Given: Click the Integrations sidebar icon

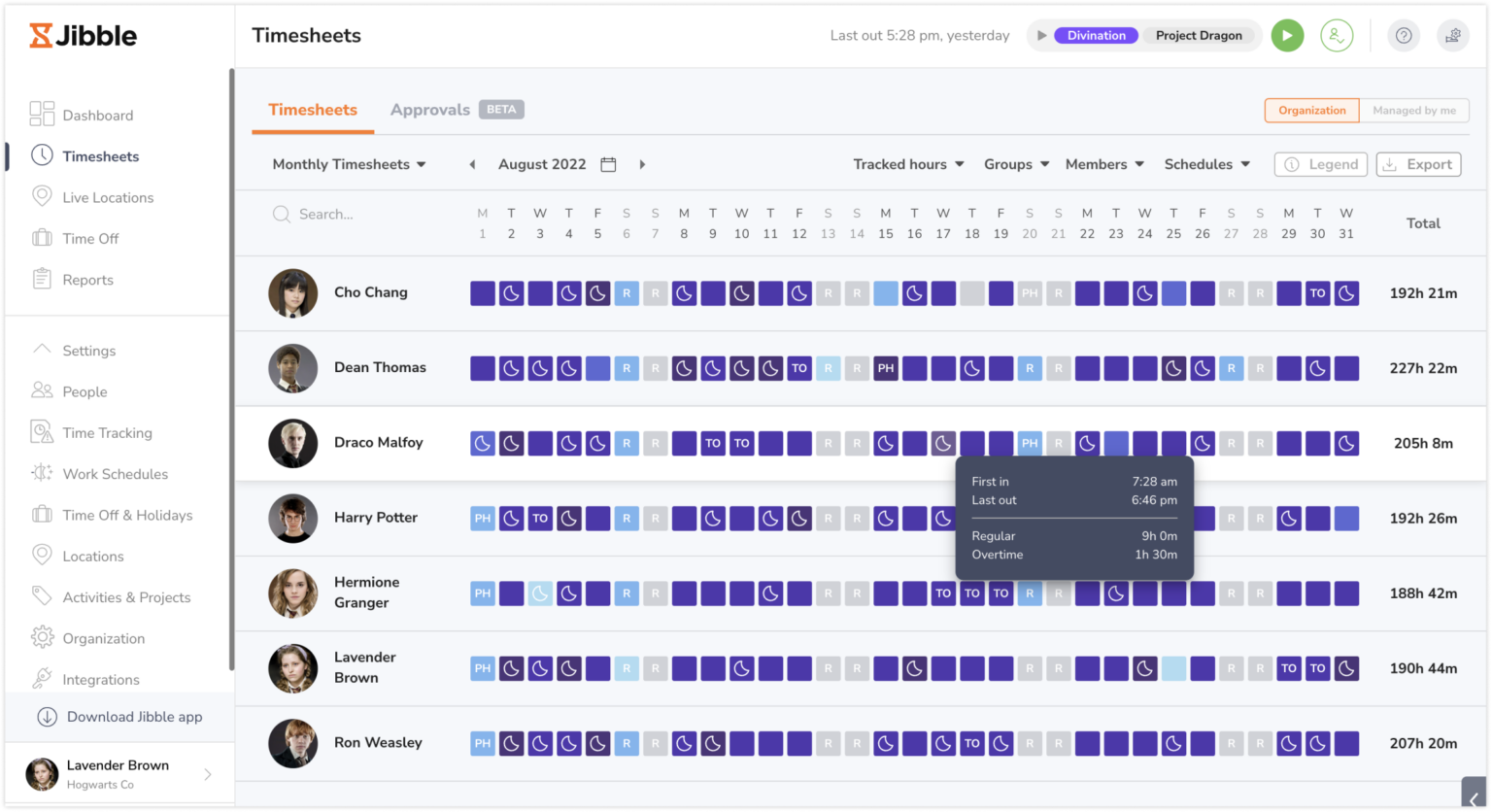Looking at the screenshot, I should 42,678.
